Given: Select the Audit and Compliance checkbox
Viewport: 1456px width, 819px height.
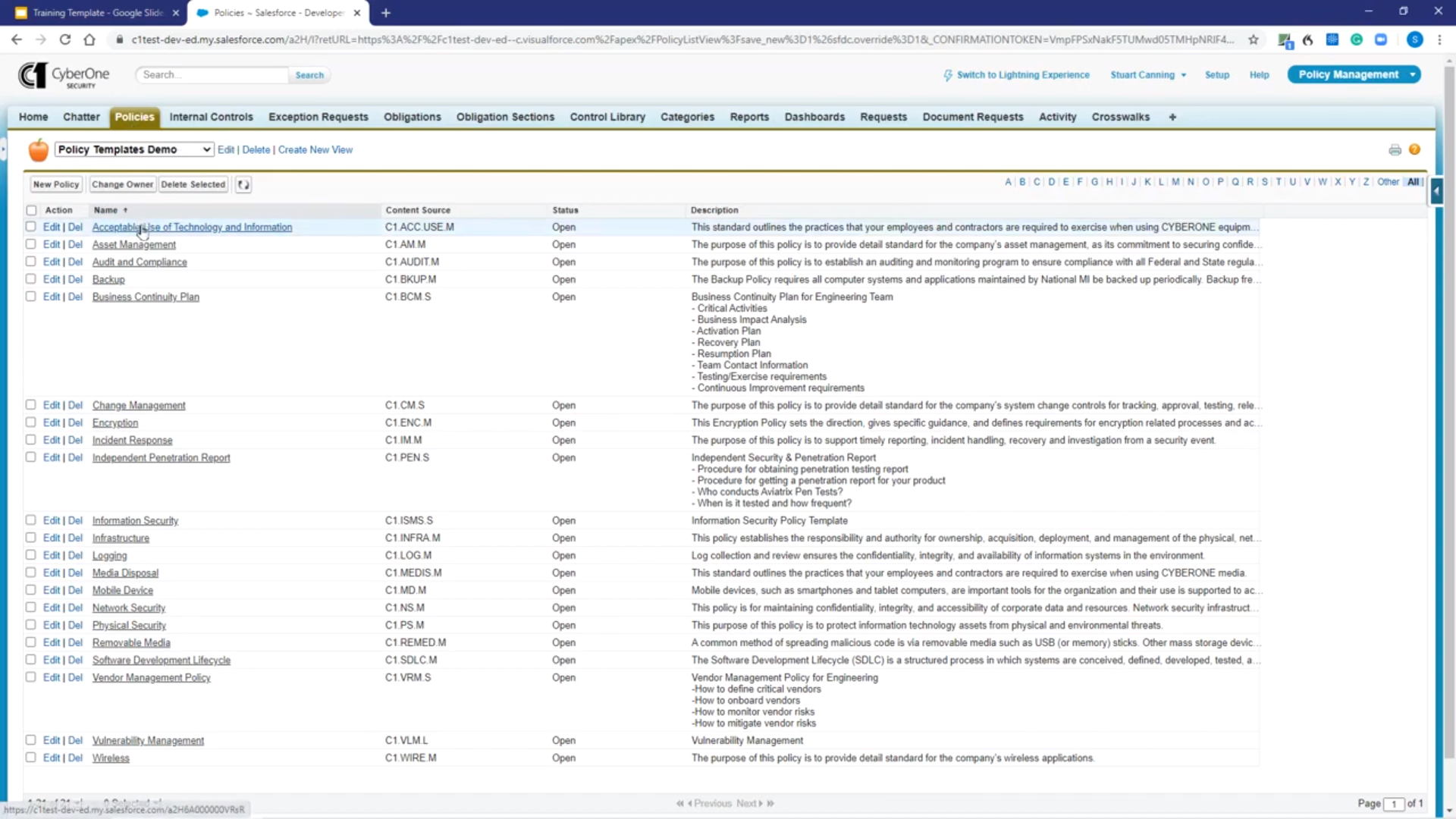Looking at the screenshot, I should point(30,262).
